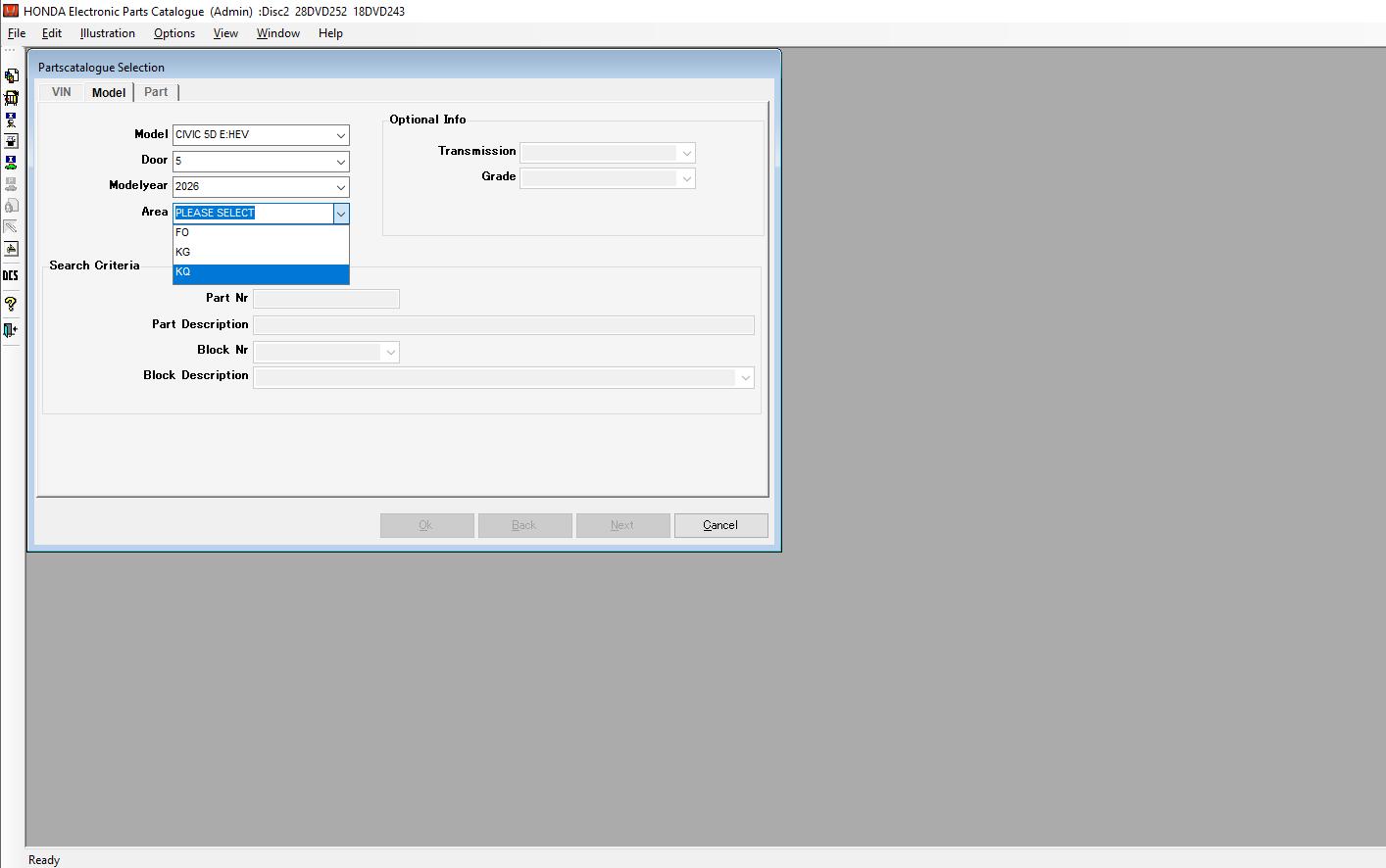1386x868 pixels.
Task: Click the Next button
Action: (x=622, y=525)
